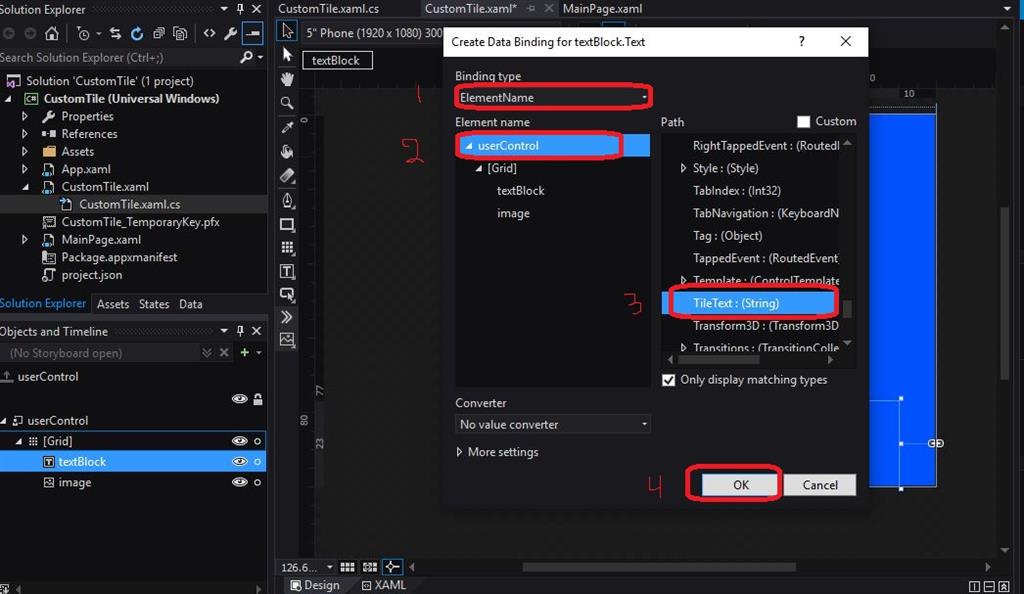Select the Rectangle shape tool

coord(287,224)
